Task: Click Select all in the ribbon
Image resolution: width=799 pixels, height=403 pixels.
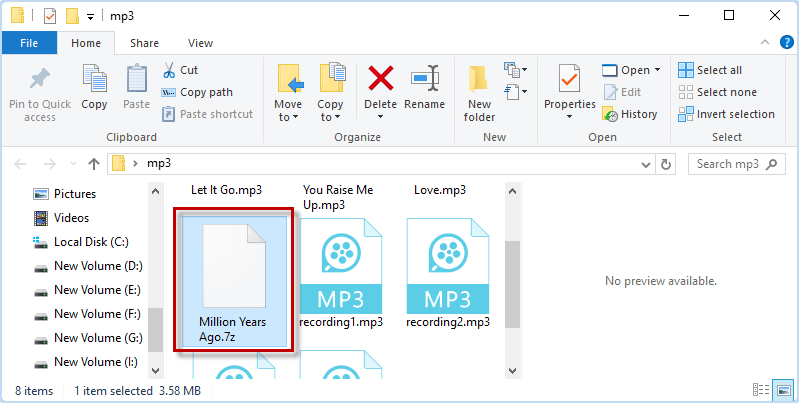Action: (x=710, y=70)
